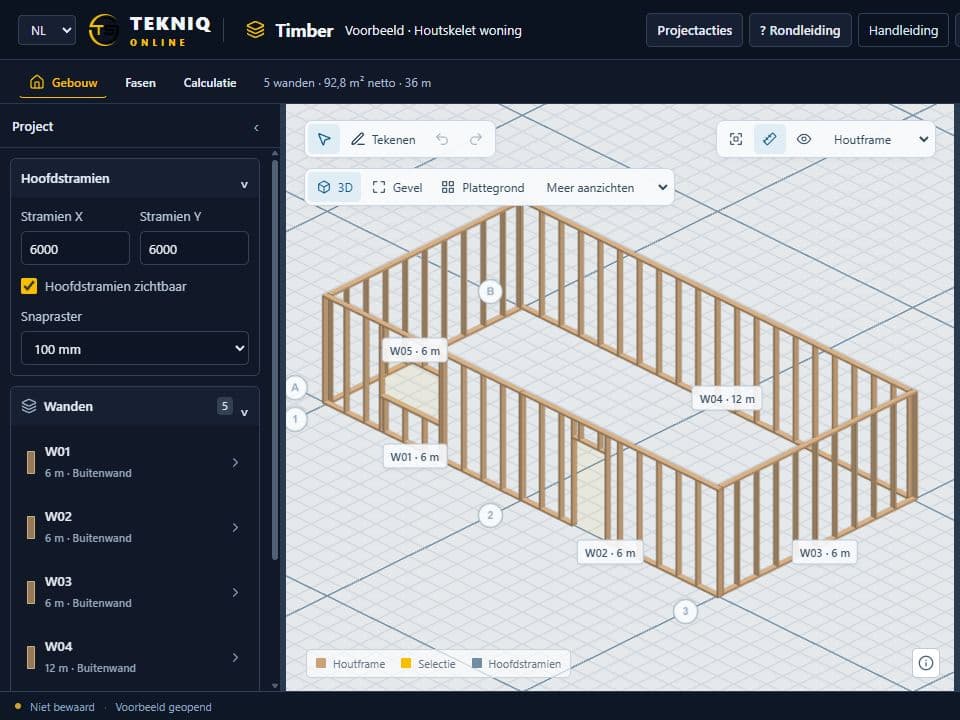Select the pointer selection tool
The height and width of the screenshot is (720, 960).
pyautogui.click(x=324, y=140)
